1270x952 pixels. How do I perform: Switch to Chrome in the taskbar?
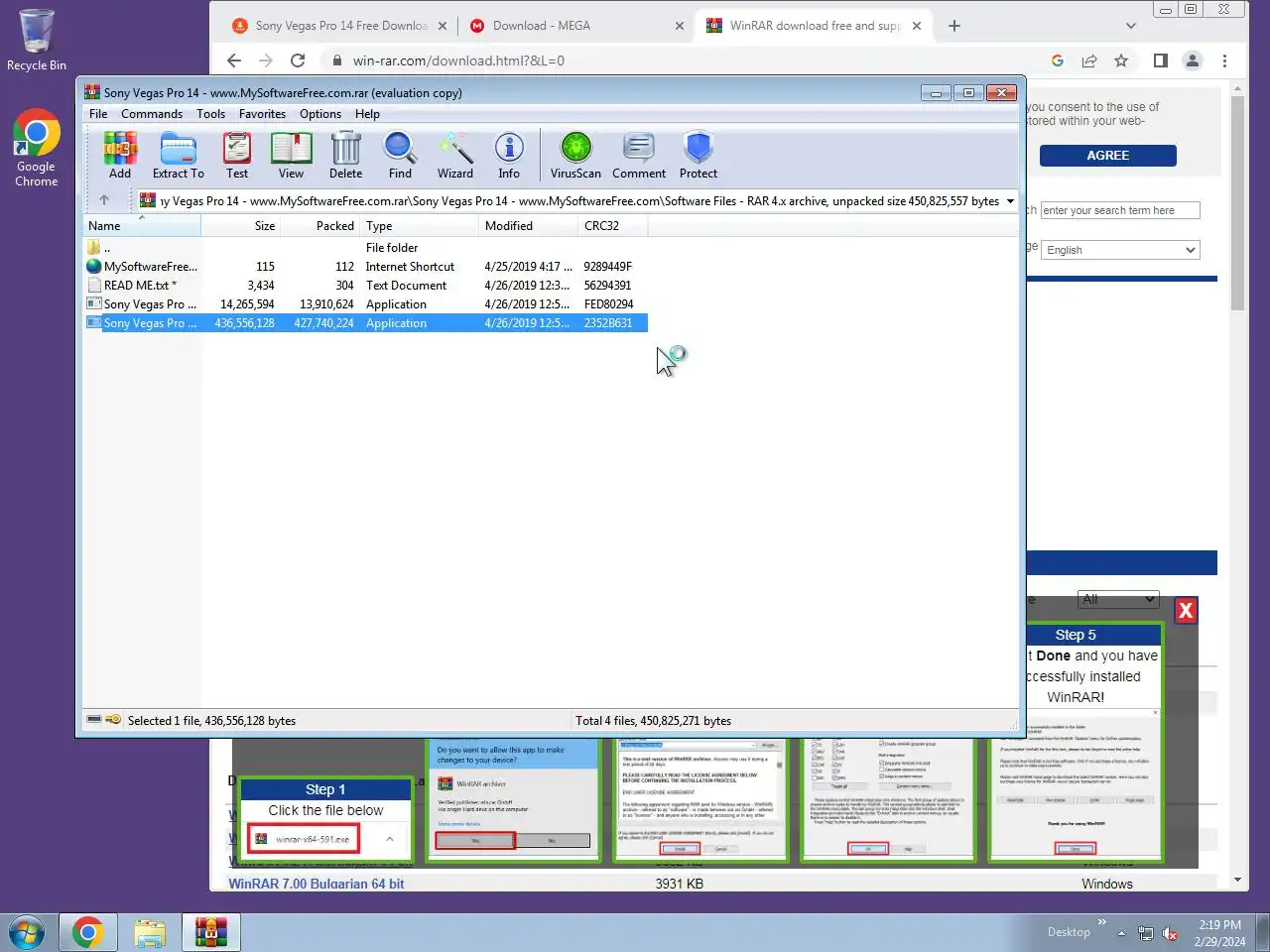click(88, 932)
